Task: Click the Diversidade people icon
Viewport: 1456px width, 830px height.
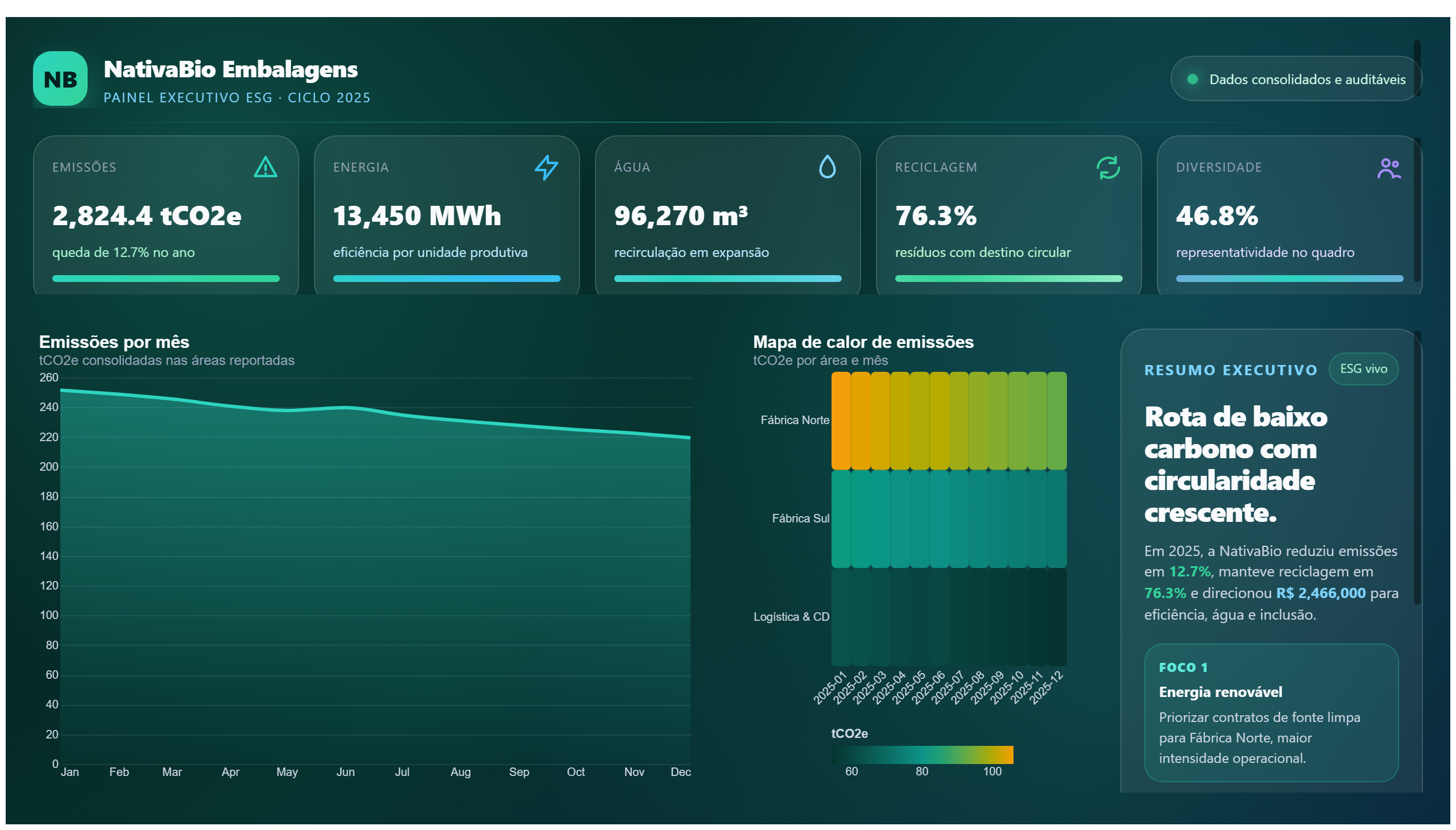Action: (x=1389, y=168)
